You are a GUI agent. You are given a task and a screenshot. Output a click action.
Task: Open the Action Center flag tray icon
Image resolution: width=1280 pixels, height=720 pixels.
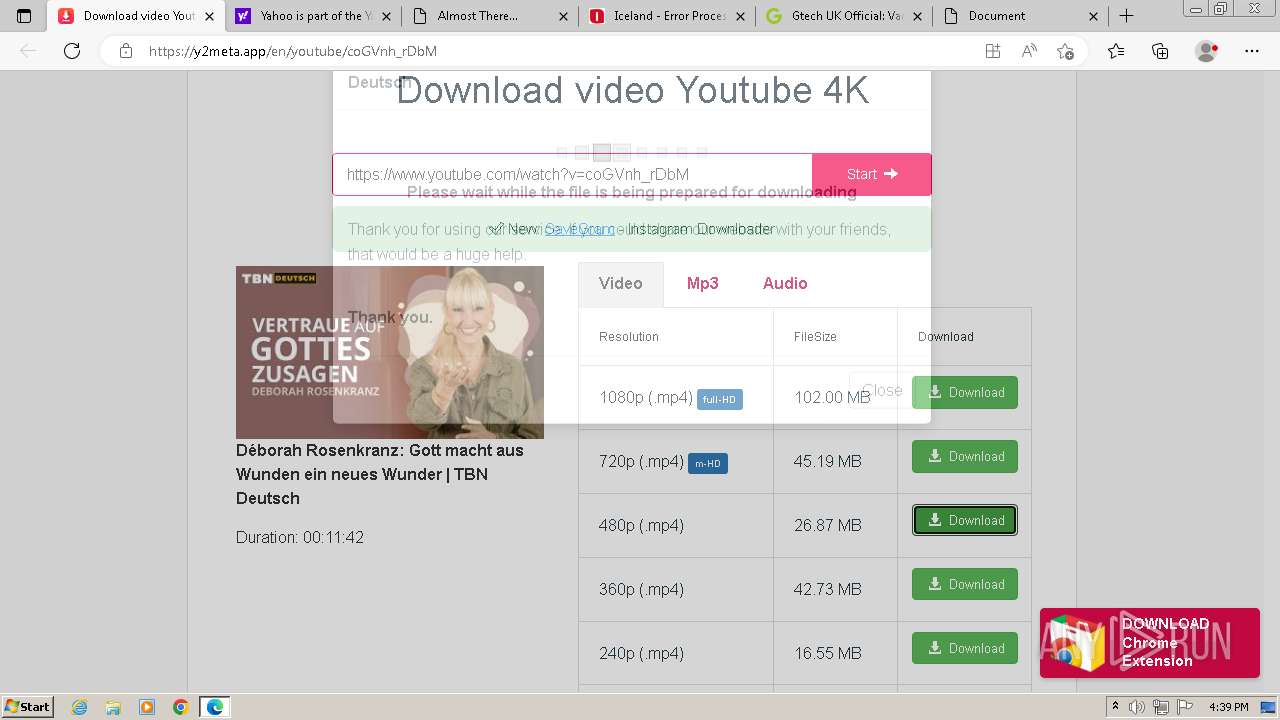1184,707
